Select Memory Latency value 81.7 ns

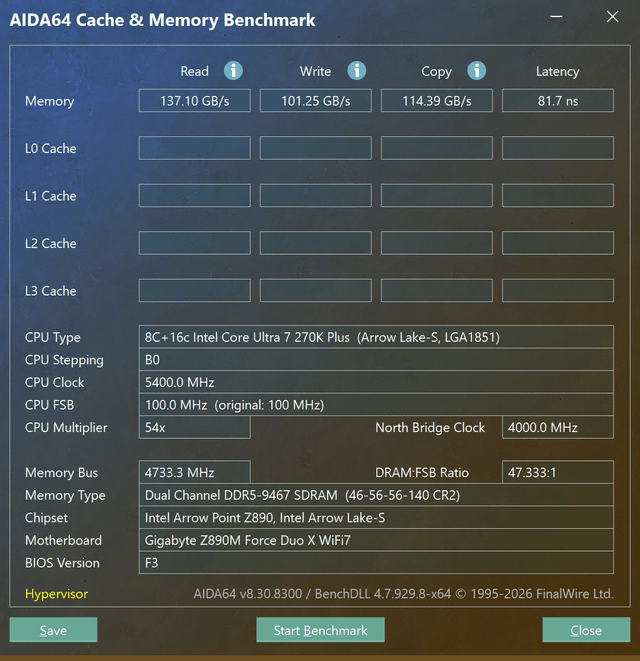pos(558,101)
